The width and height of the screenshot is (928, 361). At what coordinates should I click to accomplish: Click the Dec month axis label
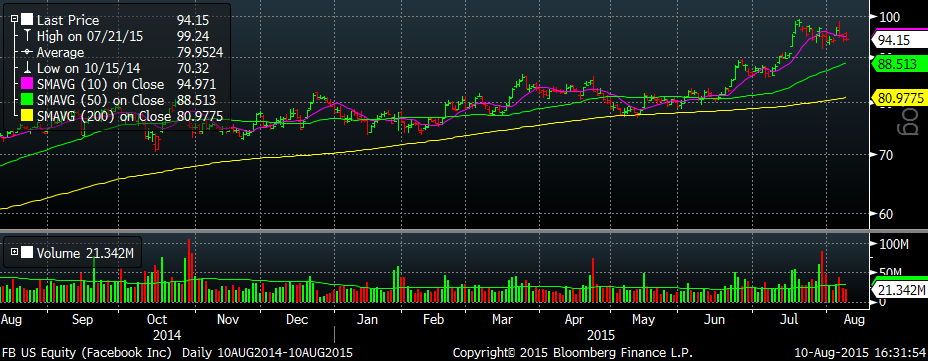pyautogui.click(x=297, y=320)
